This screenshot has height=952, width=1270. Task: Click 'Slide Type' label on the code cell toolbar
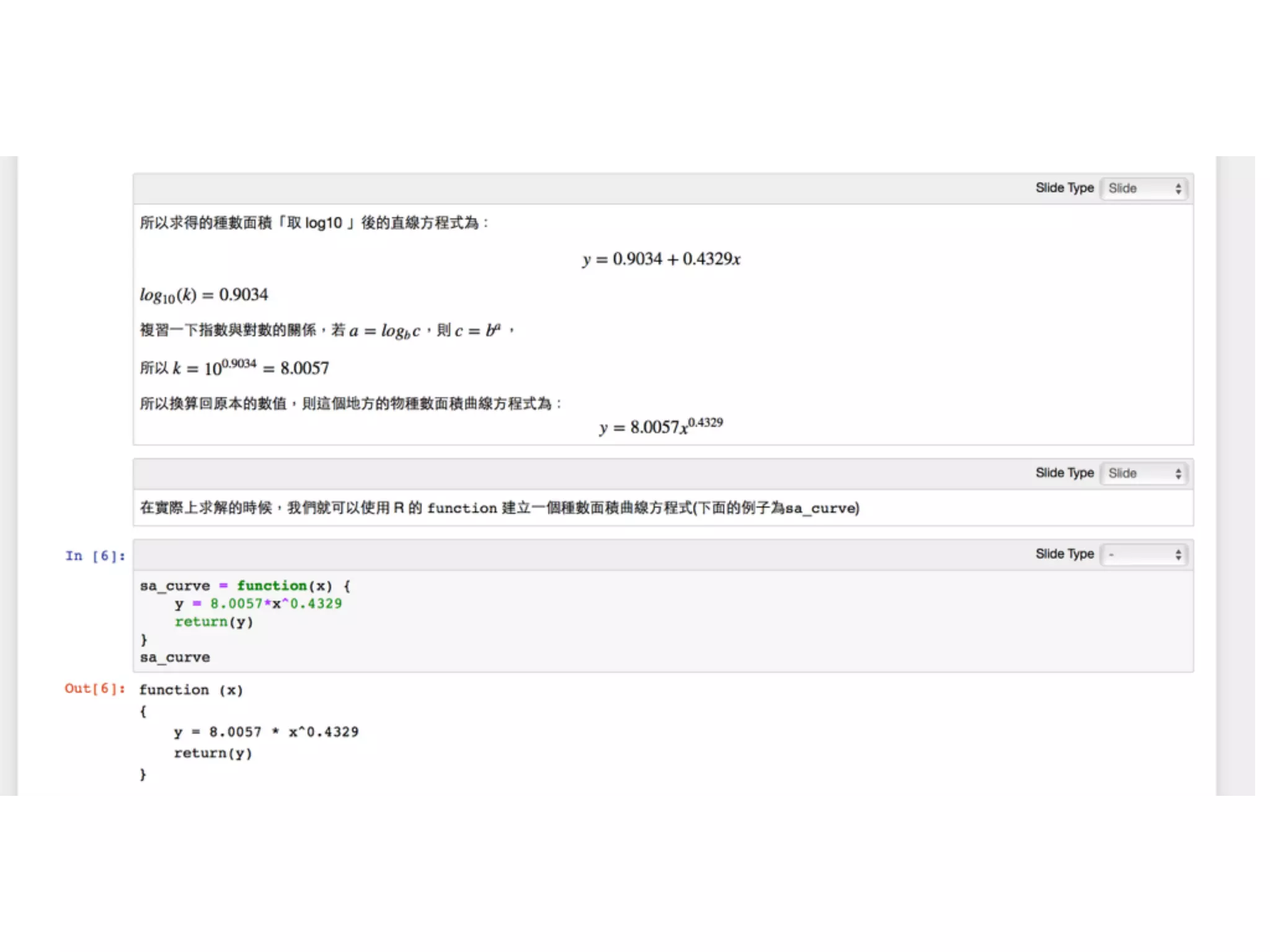click(x=1064, y=554)
